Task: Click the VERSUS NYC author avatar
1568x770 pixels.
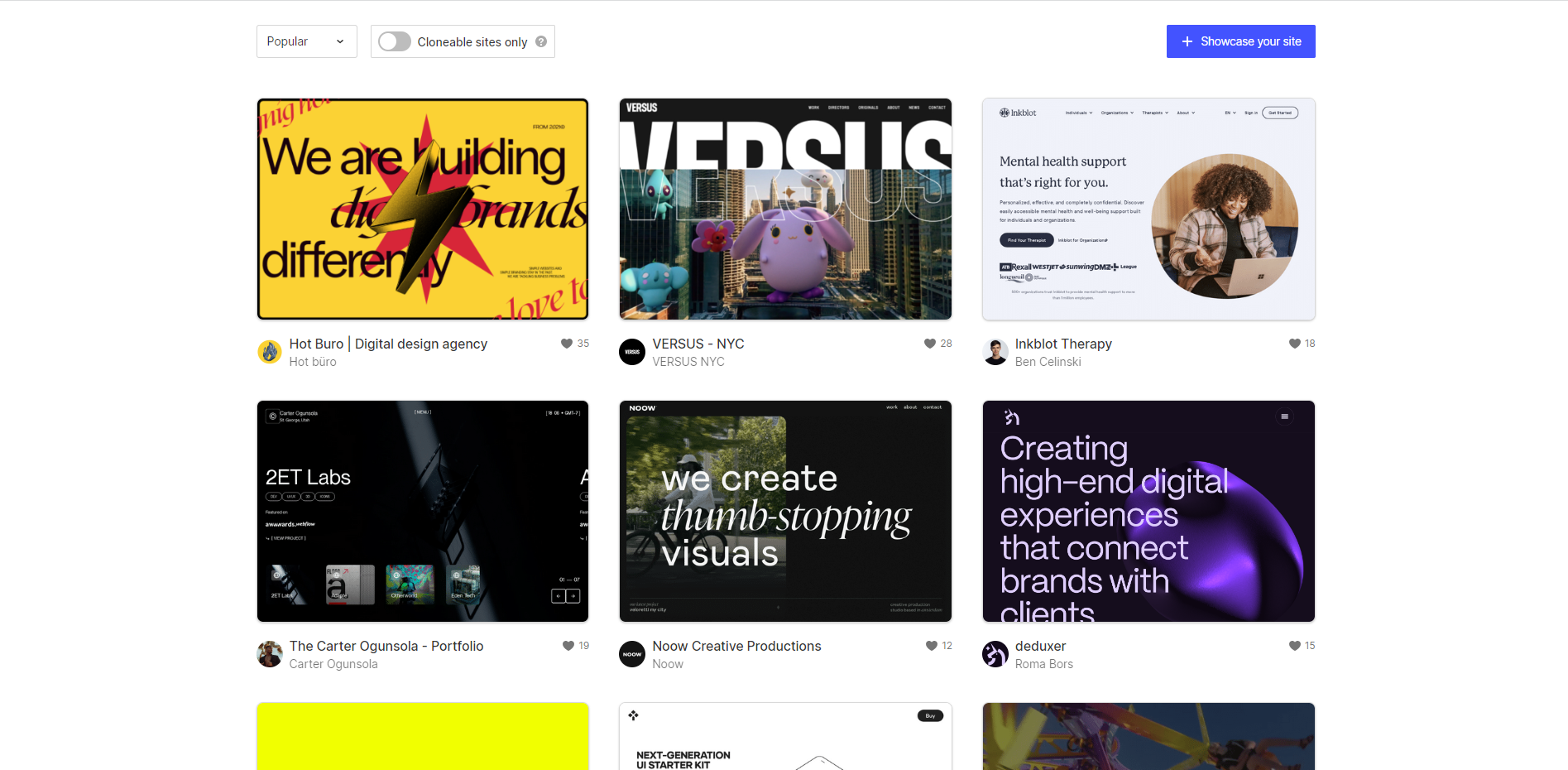Action: (632, 352)
